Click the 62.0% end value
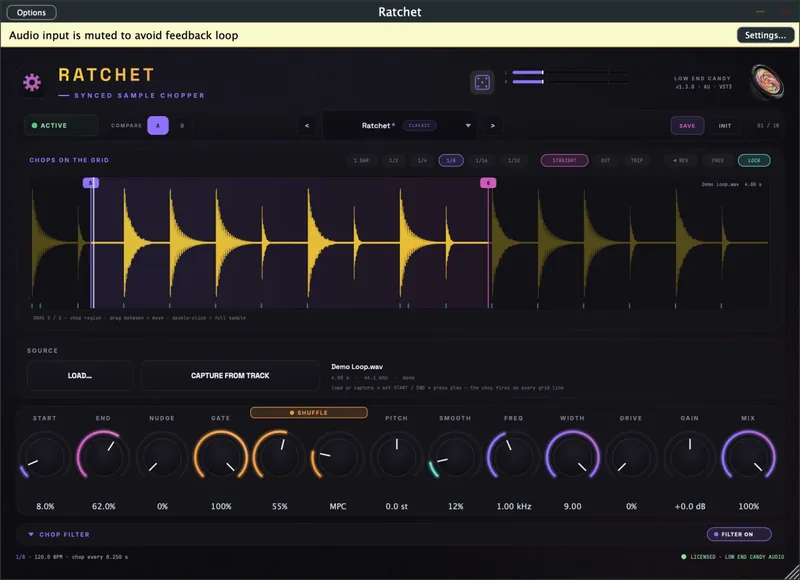Screen dimensions: 800x580 tap(104, 506)
